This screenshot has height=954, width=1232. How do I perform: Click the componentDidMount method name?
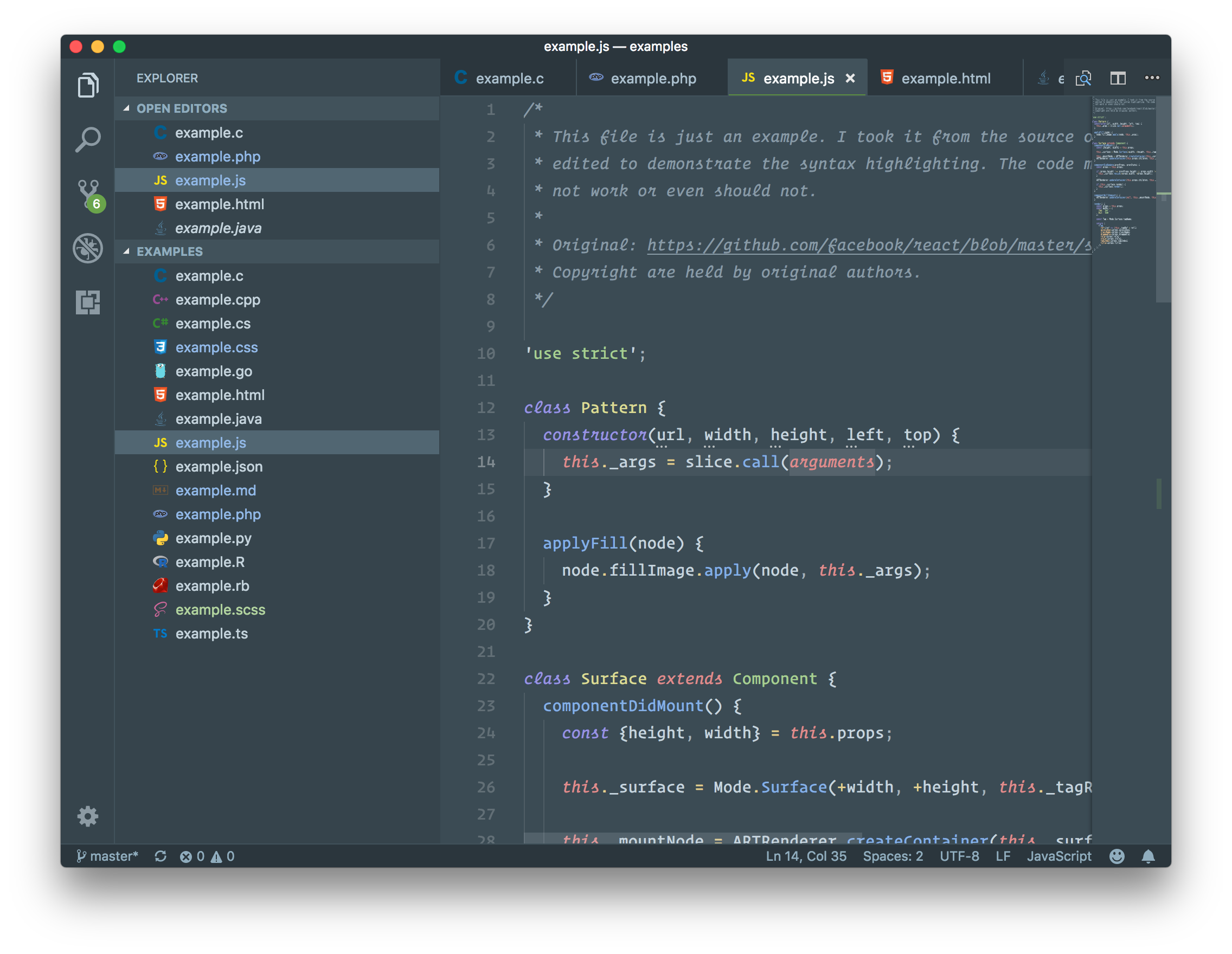coord(623,706)
